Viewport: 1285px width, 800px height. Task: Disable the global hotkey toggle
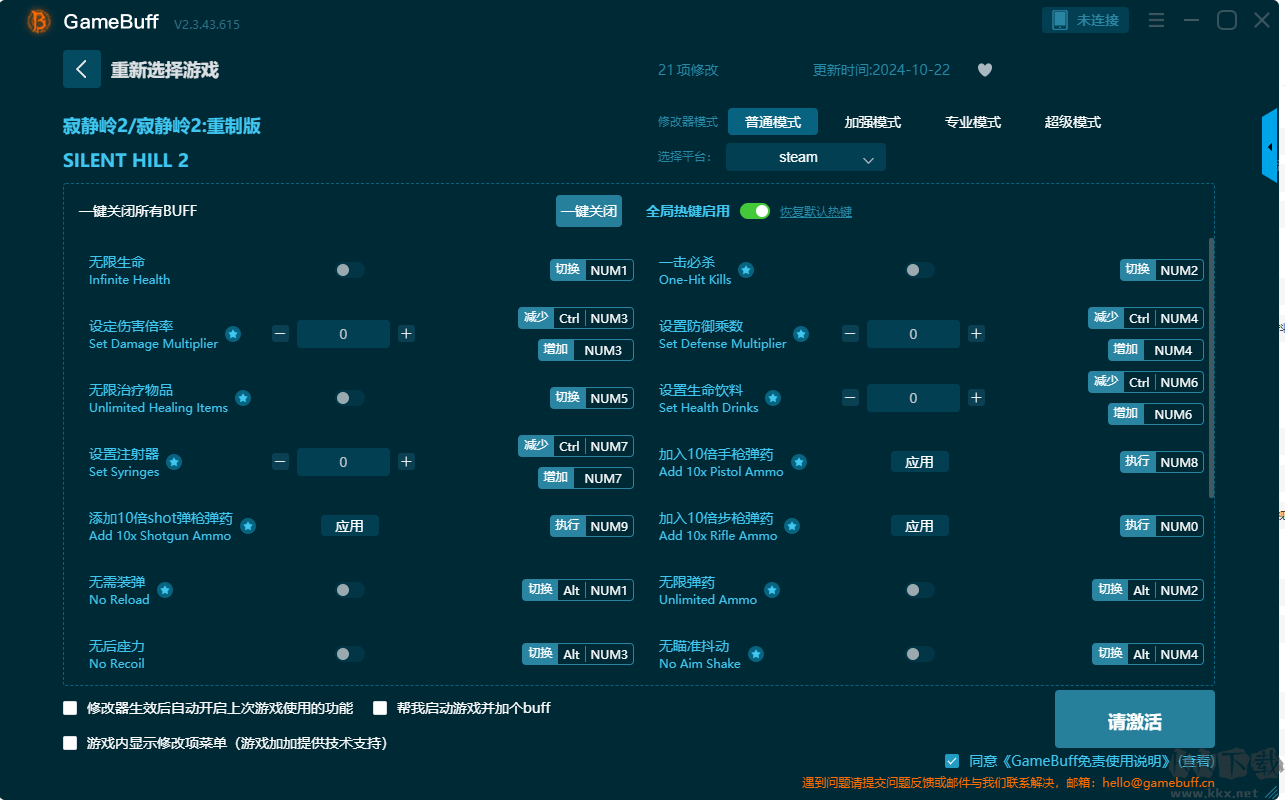(755, 211)
